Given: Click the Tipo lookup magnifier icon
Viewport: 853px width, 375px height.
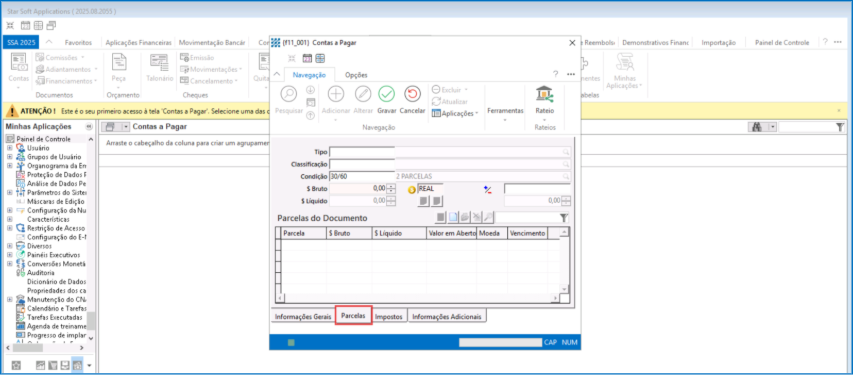Looking at the screenshot, I should point(566,152).
